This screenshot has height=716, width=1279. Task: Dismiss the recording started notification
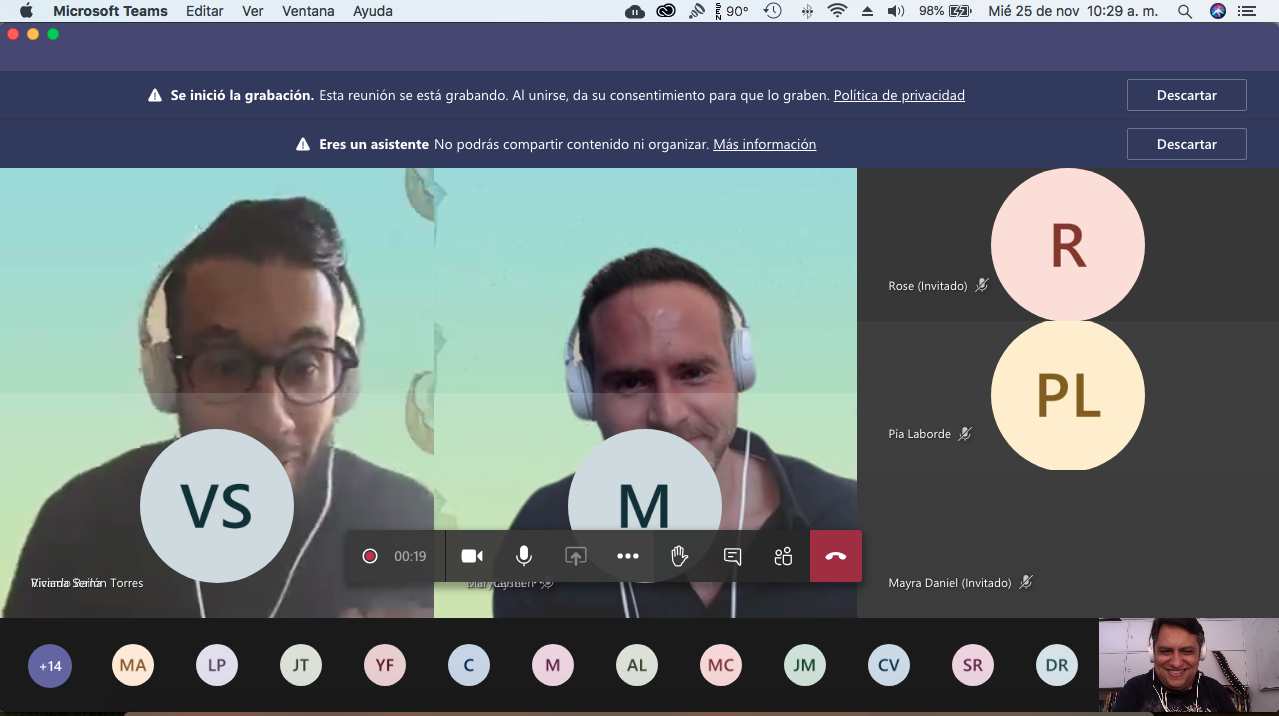1186,95
